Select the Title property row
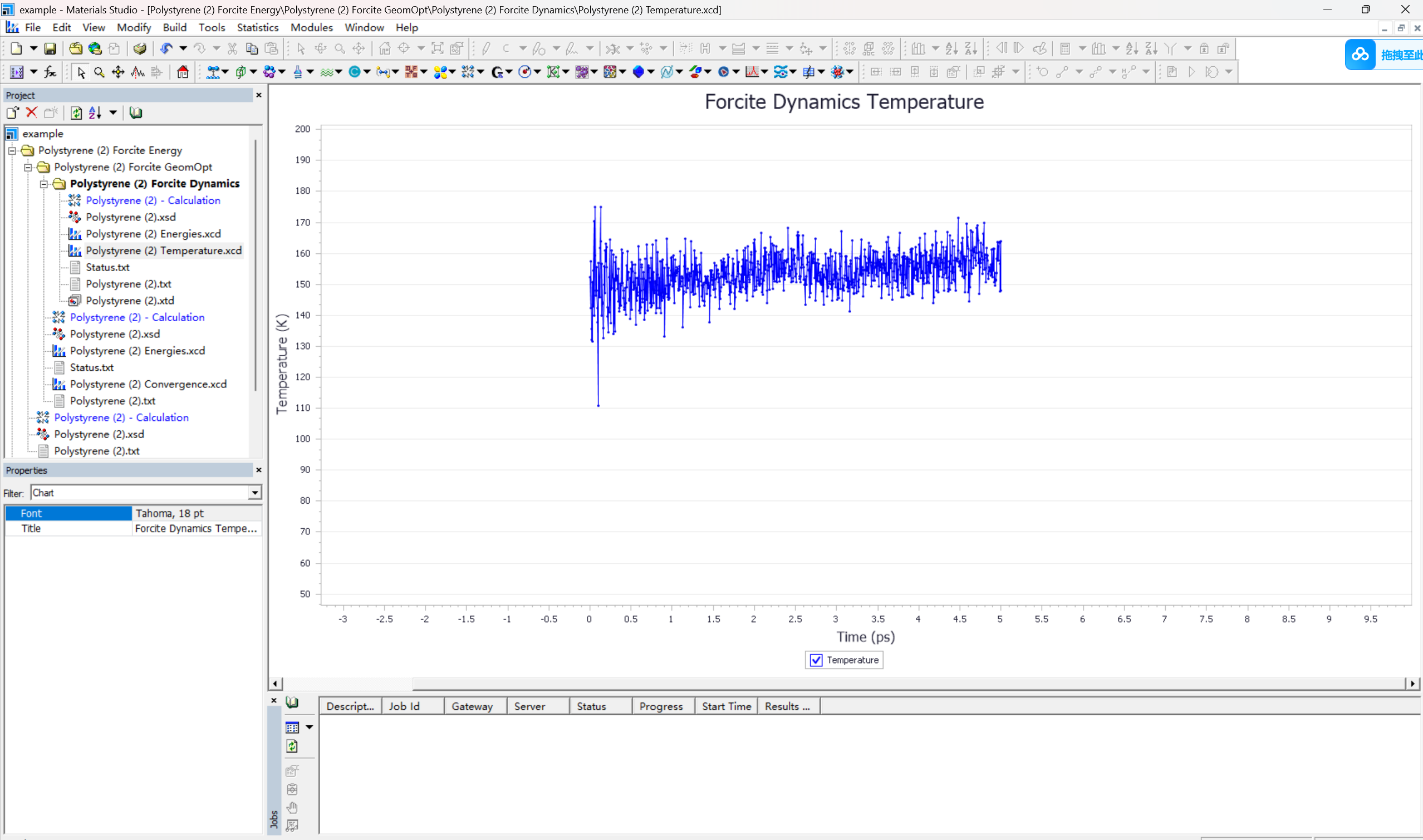1423x840 pixels. click(x=68, y=529)
